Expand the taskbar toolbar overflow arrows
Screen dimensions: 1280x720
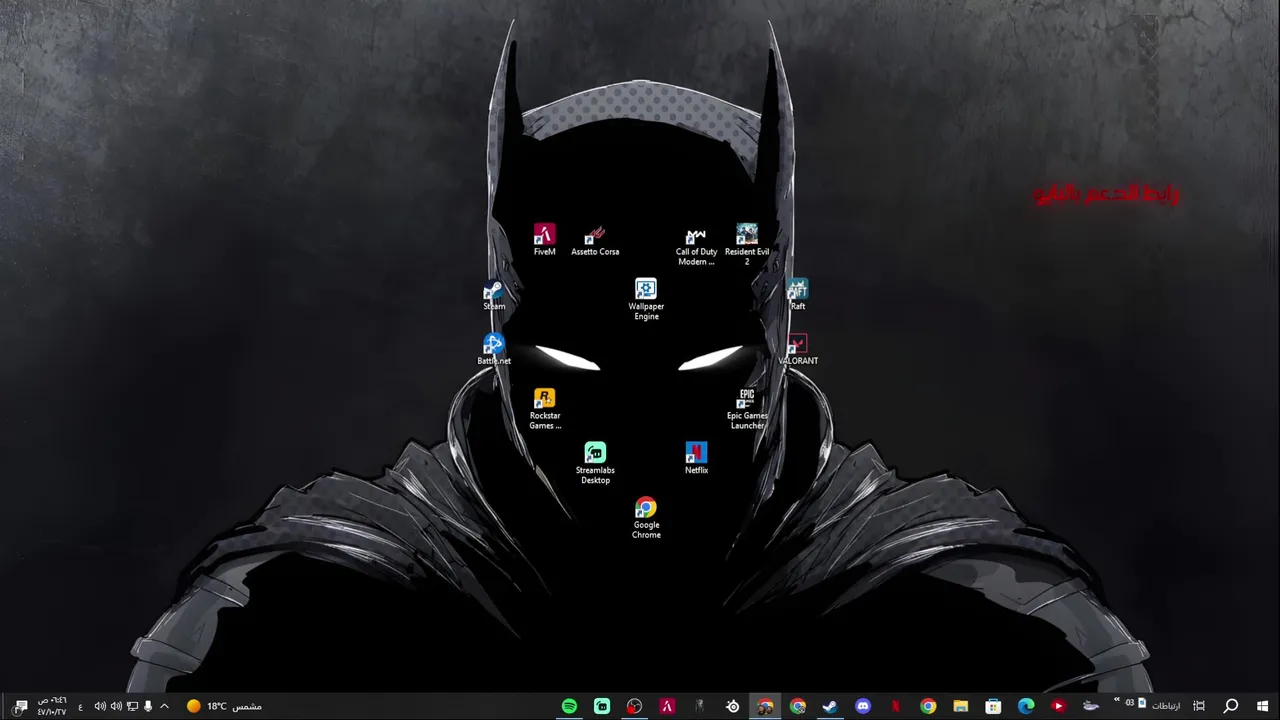[x=1116, y=699]
